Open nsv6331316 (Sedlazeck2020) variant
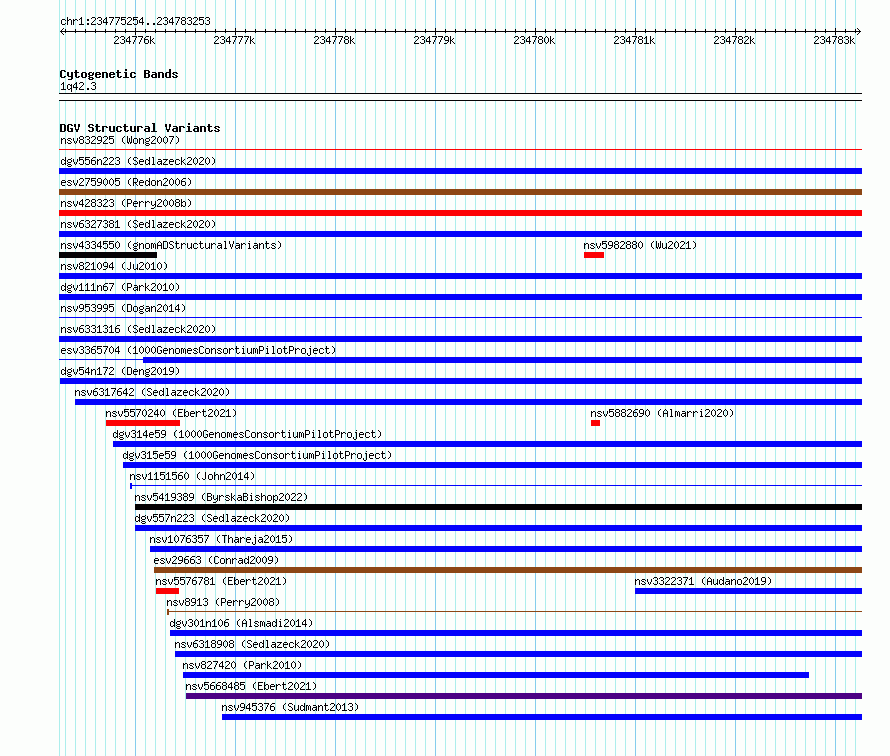This screenshot has width=890, height=756. [138, 329]
